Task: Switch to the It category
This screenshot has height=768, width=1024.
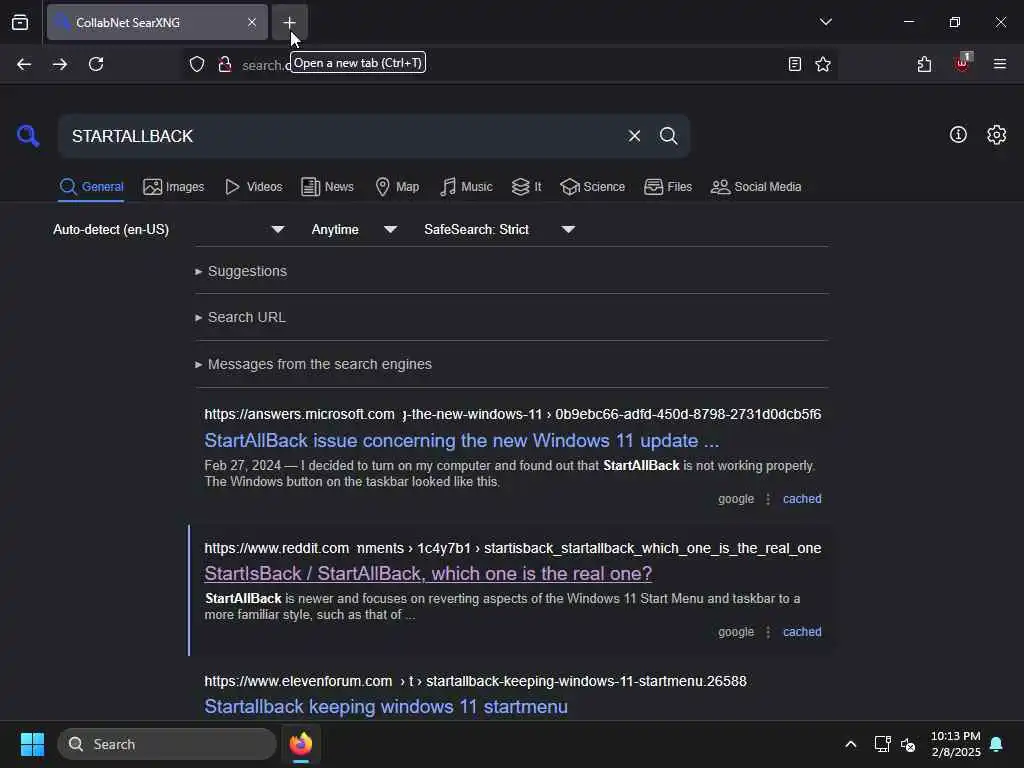Action: click(526, 187)
